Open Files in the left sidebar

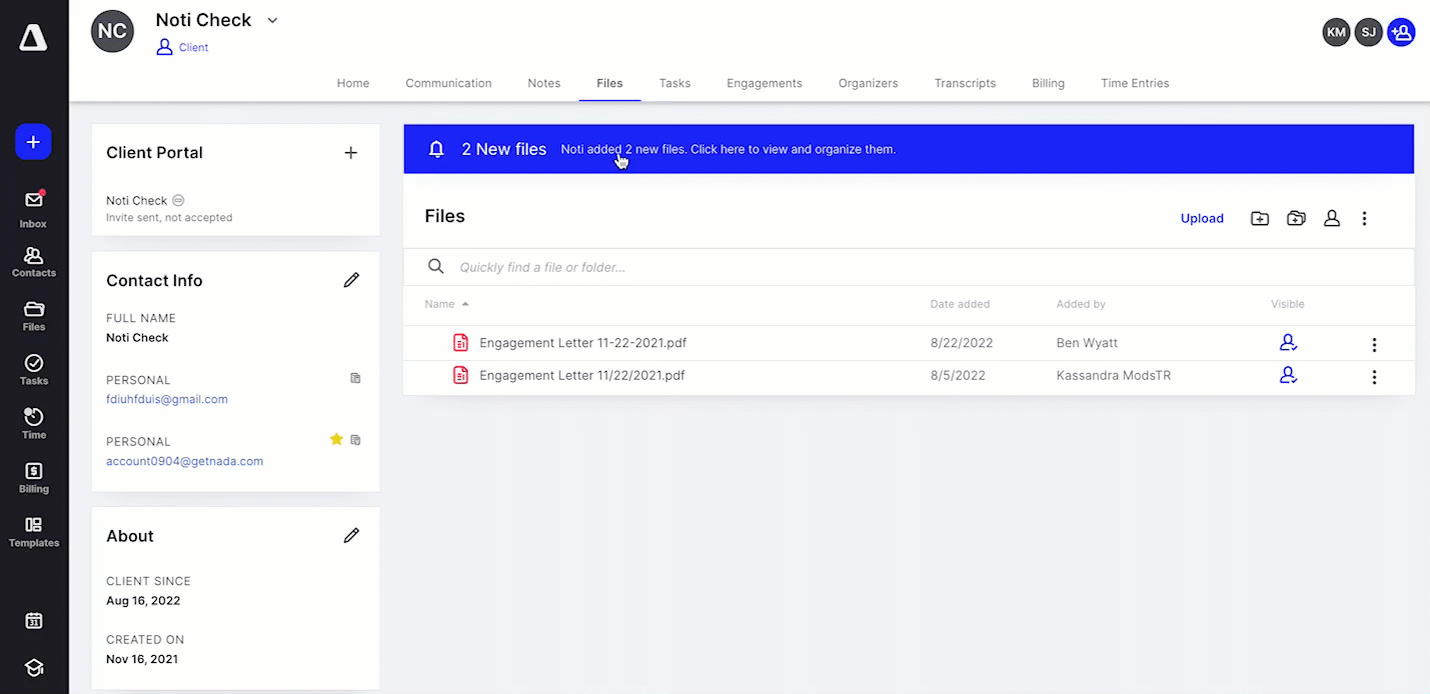click(x=33, y=317)
